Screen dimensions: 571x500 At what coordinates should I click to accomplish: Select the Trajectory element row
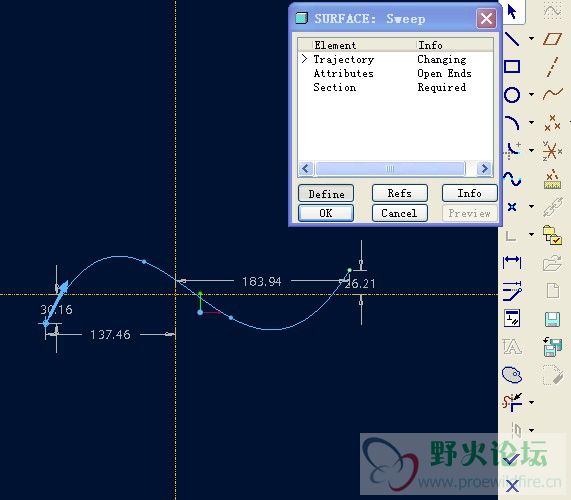click(395, 59)
